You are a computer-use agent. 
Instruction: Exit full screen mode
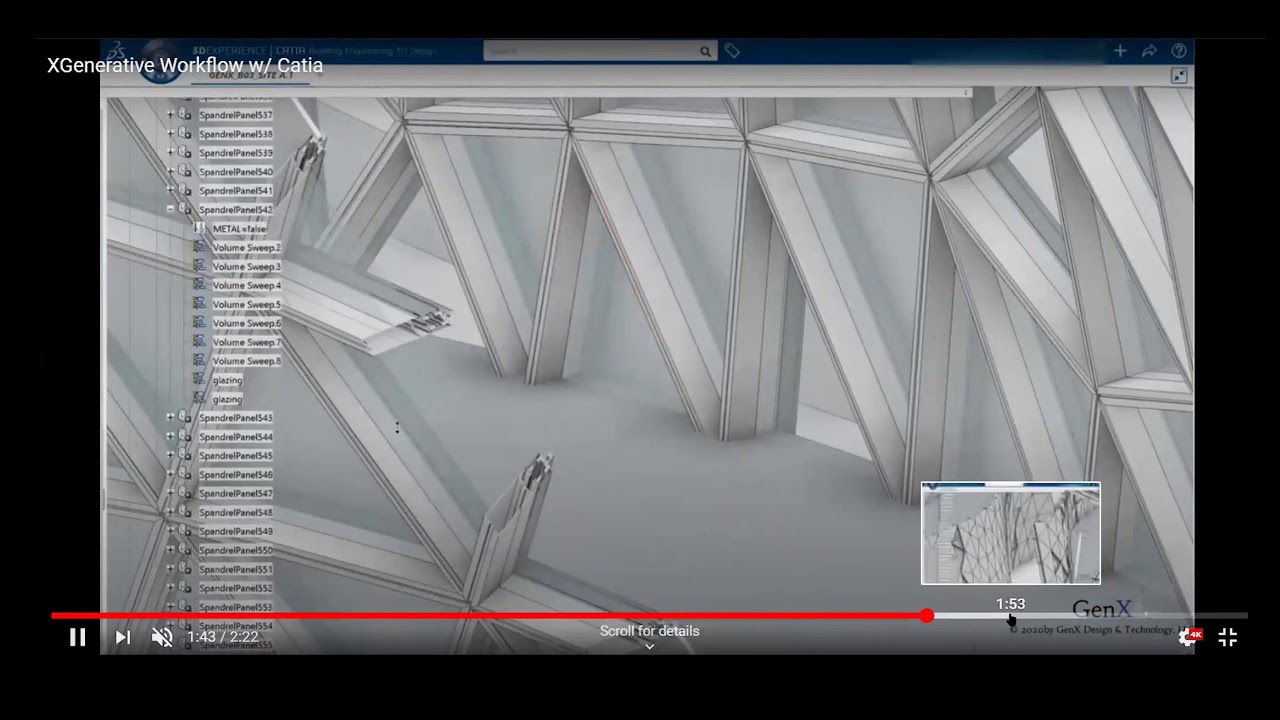click(1228, 637)
